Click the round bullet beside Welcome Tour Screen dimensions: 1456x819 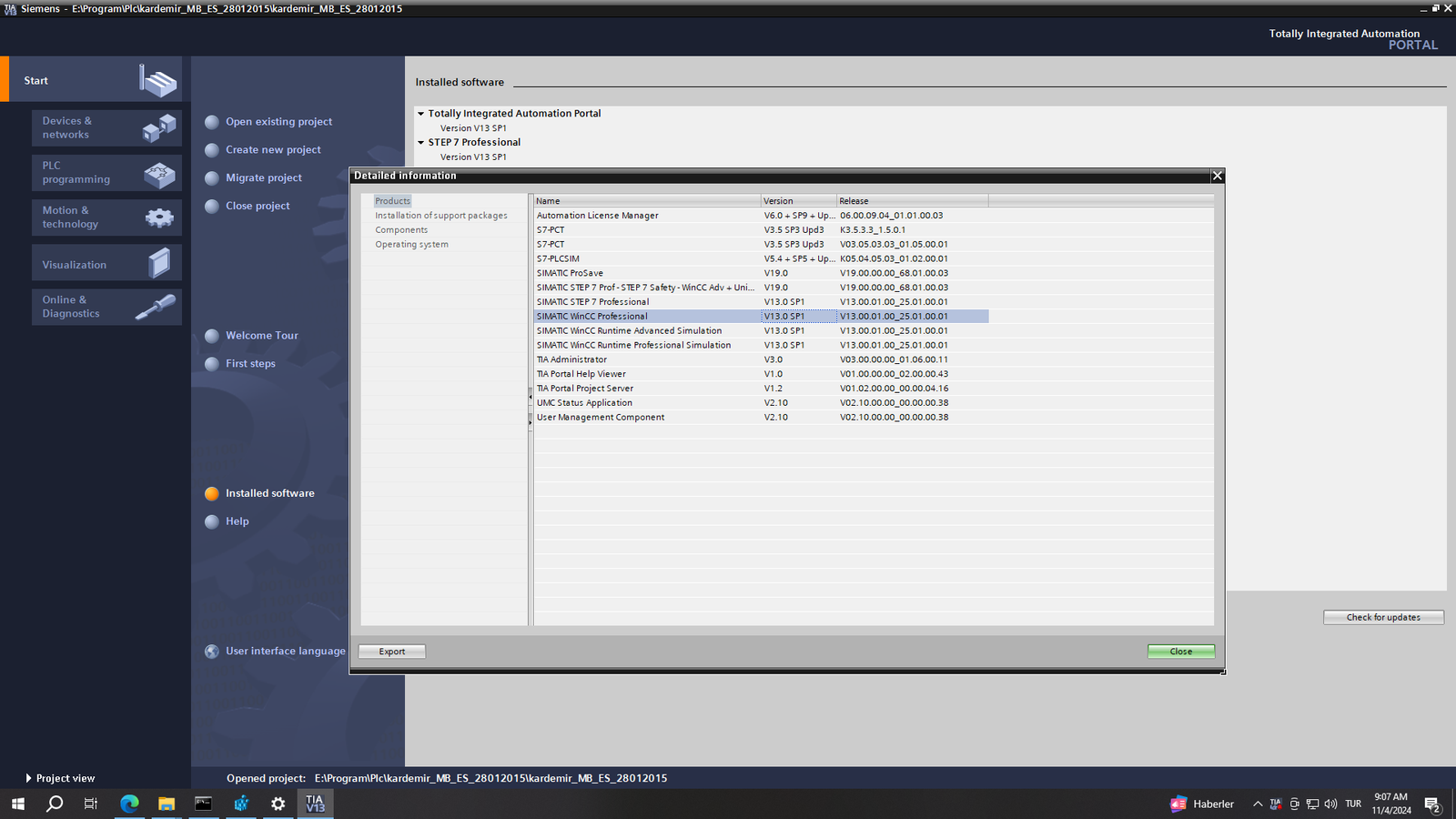click(x=212, y=336)
